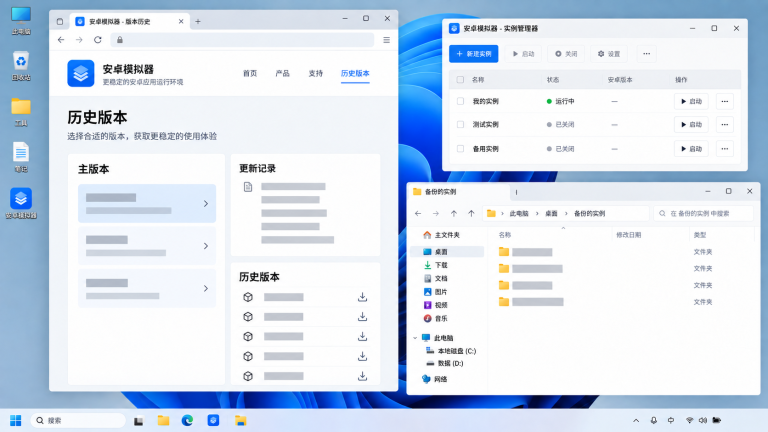
Task: Expand the third card chevron under 主版本
Action: (x=206, y=288)
